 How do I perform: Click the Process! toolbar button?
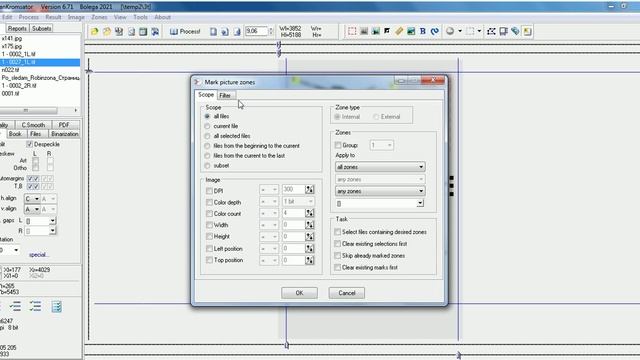185,31
